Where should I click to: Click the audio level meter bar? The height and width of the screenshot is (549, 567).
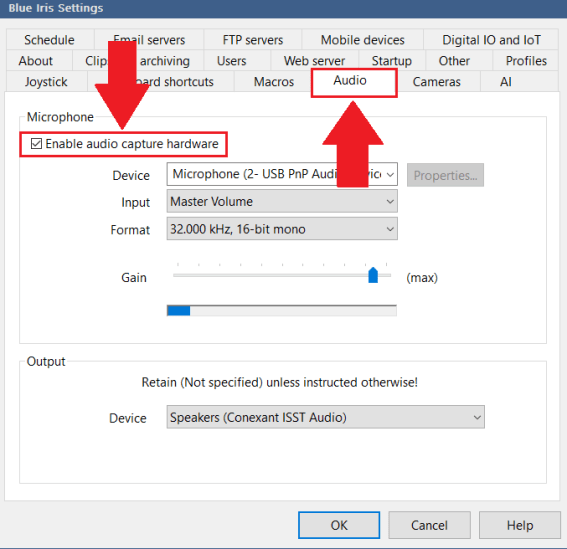[x=282, y=310]
